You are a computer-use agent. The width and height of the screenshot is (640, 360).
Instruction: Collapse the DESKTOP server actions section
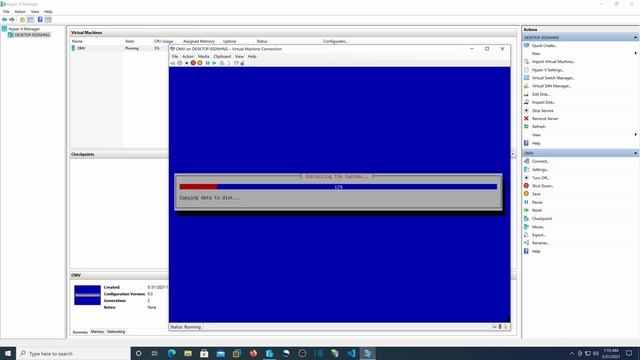pos(635,38)
